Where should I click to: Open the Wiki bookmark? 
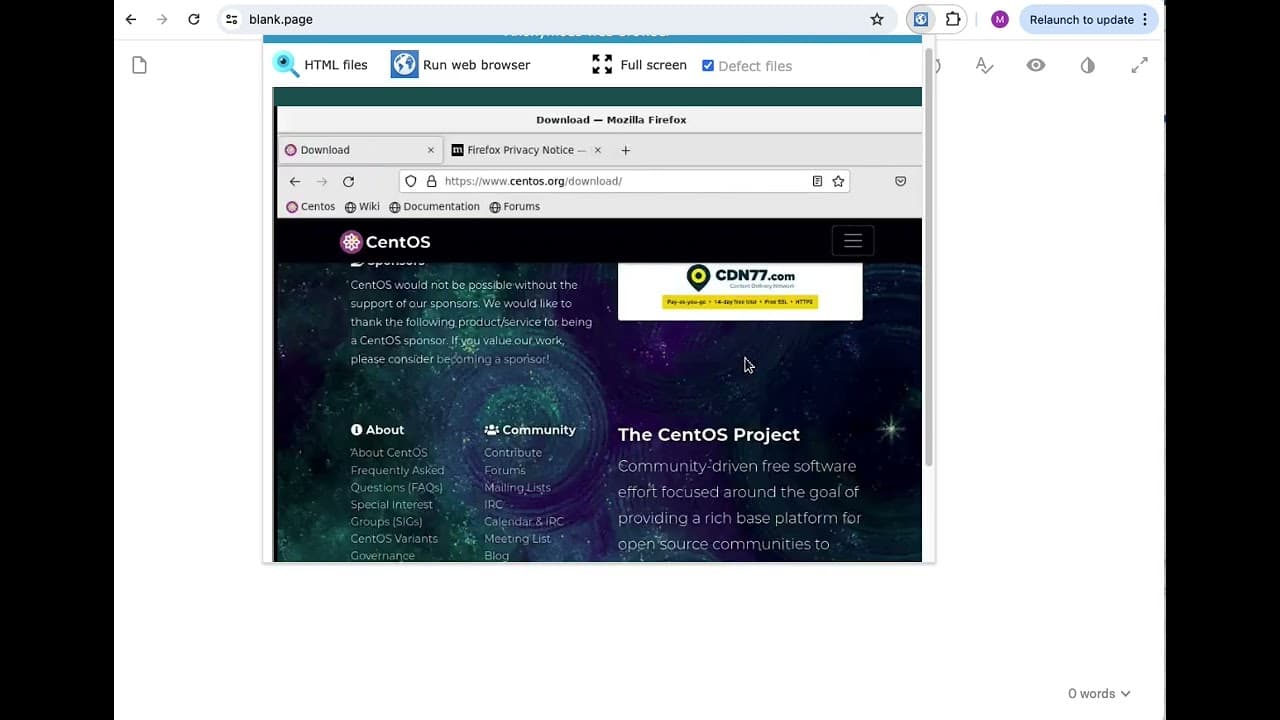(362, 207)
